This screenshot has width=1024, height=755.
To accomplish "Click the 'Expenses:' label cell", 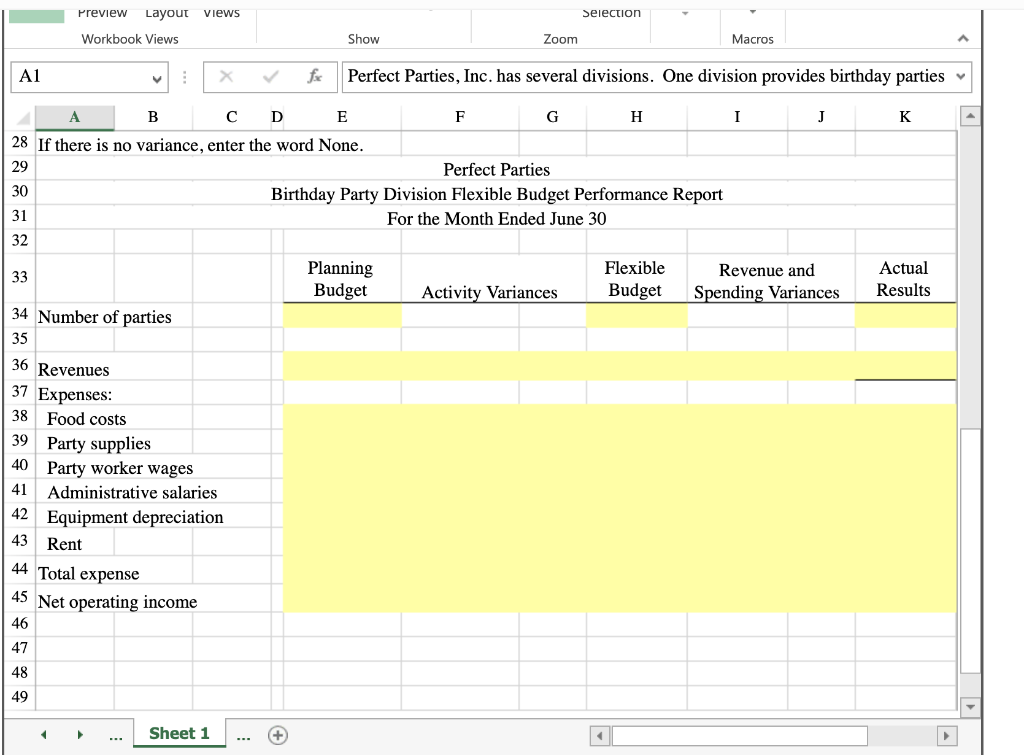I will pos(75,394).
